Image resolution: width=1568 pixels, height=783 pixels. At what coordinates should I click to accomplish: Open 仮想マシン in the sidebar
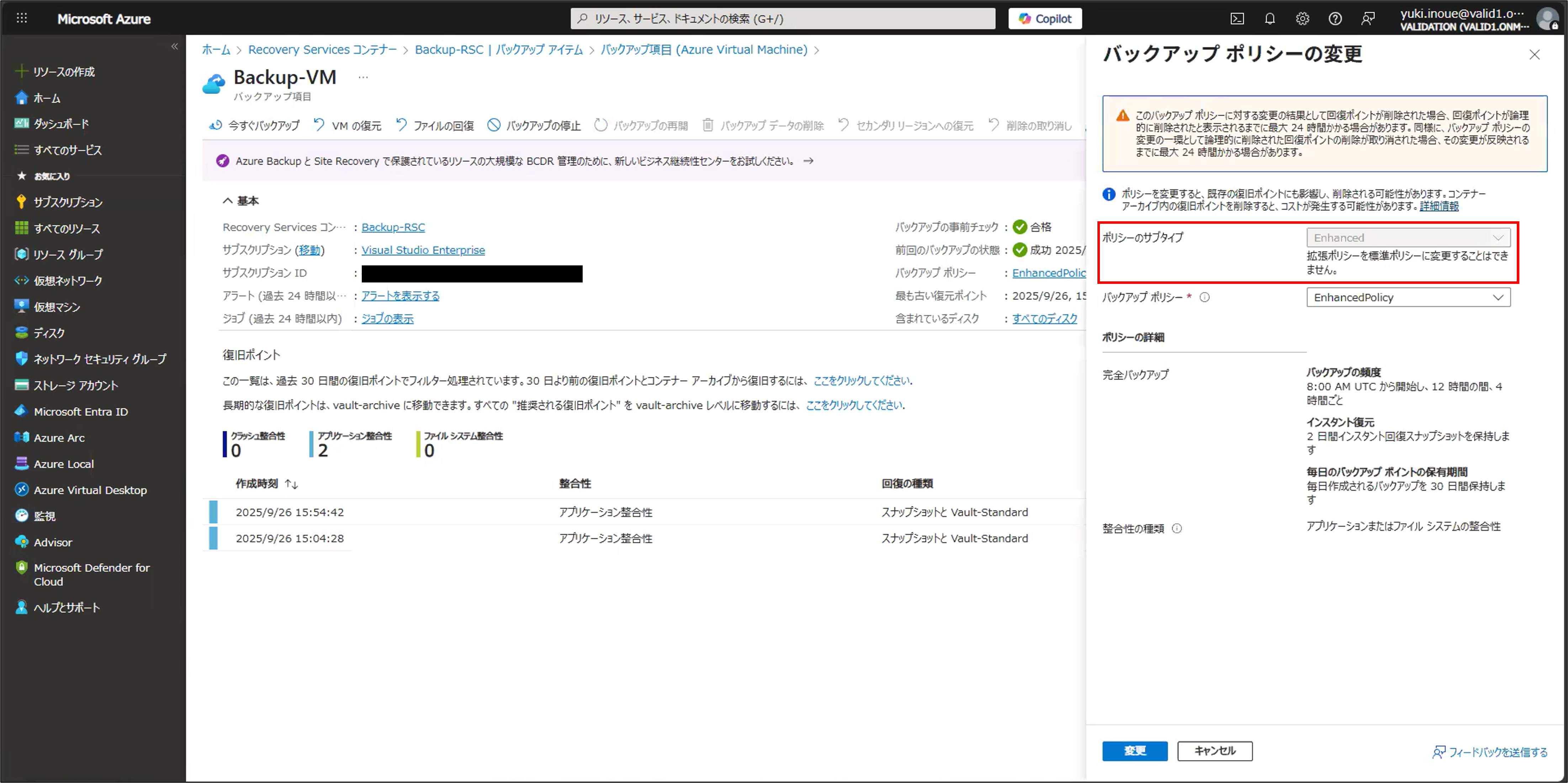(x=57, y=307)
